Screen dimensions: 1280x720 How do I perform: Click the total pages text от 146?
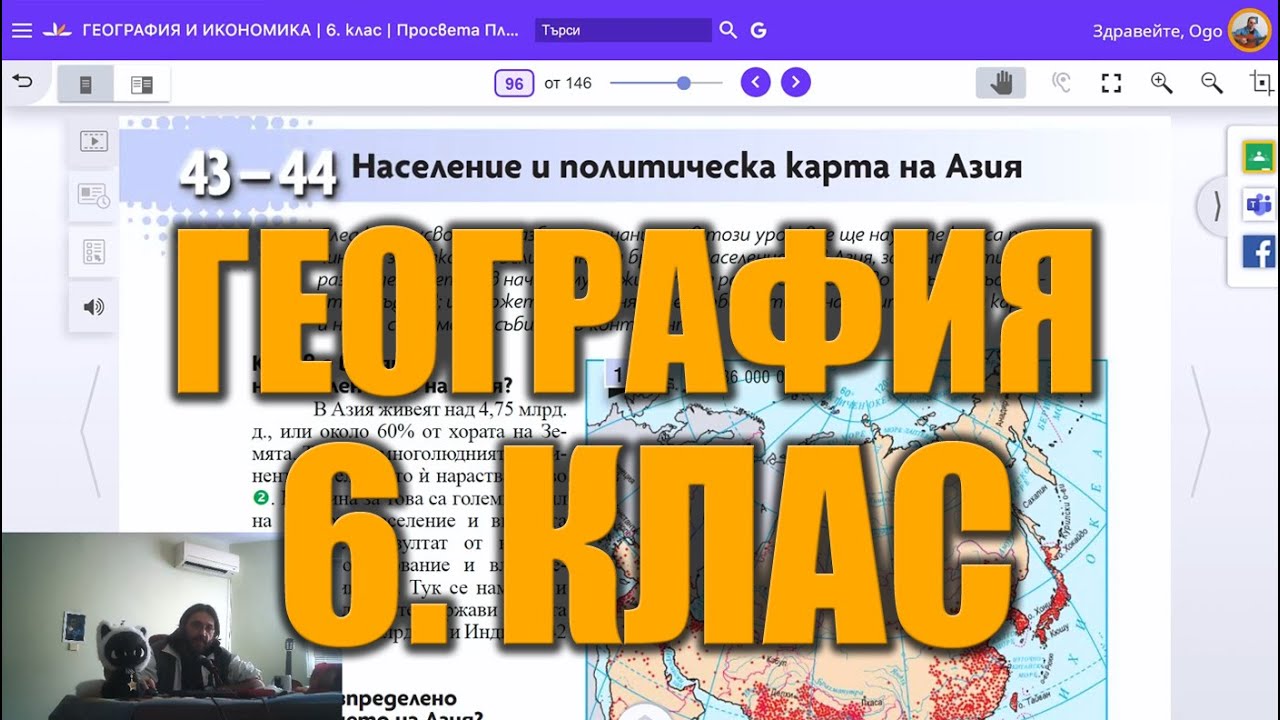point(568,83)
